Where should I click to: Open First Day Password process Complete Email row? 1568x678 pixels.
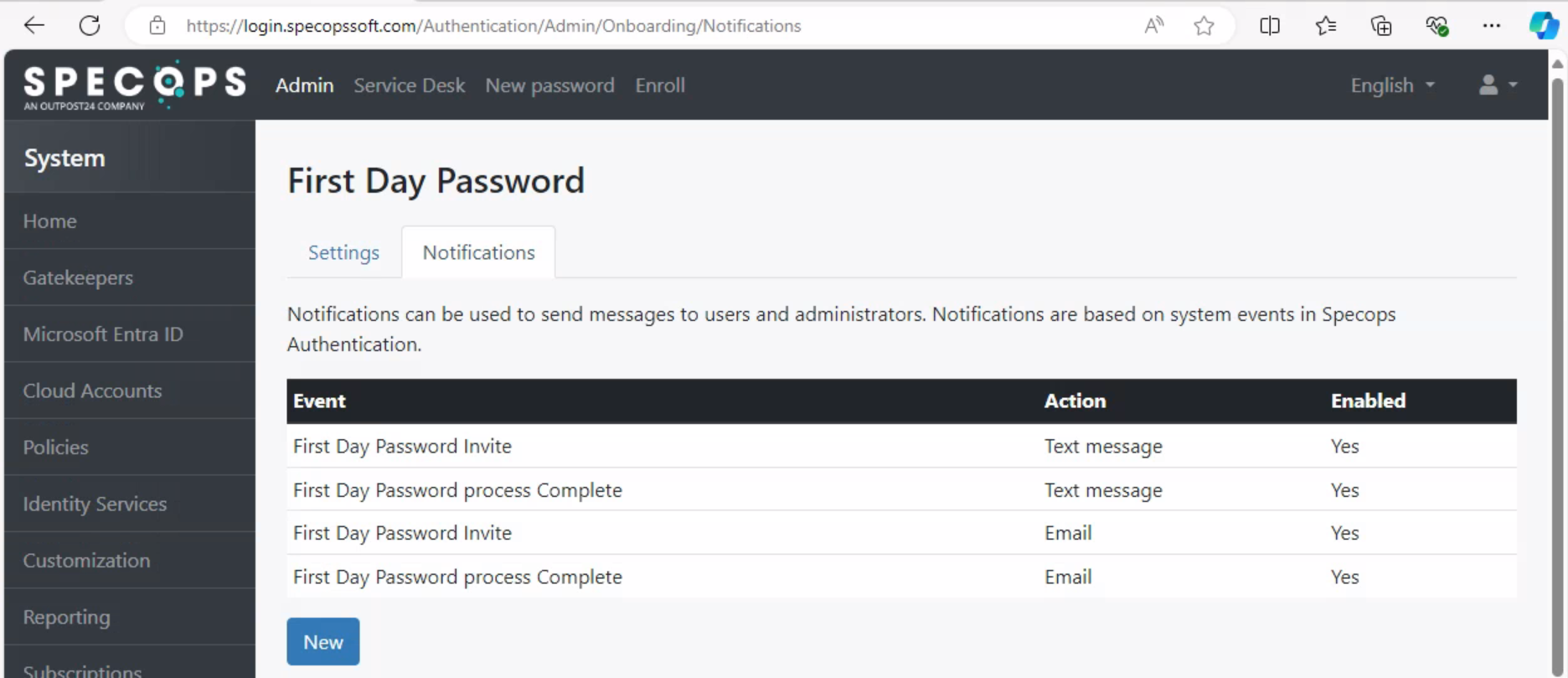[x=901, y=577]
